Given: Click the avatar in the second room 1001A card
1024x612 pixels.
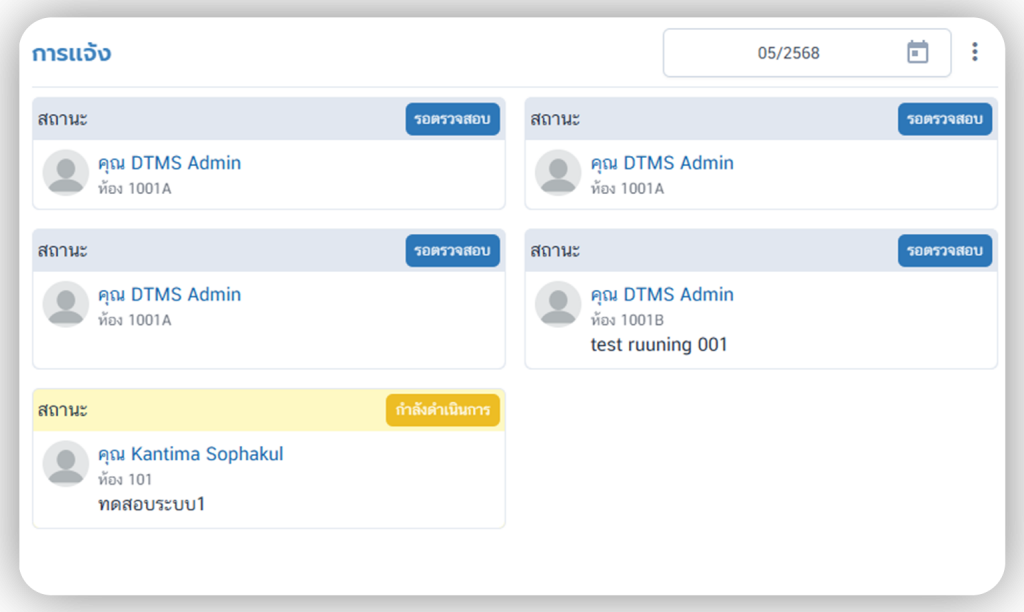Looking at the screenshot, I should point(558,172).
